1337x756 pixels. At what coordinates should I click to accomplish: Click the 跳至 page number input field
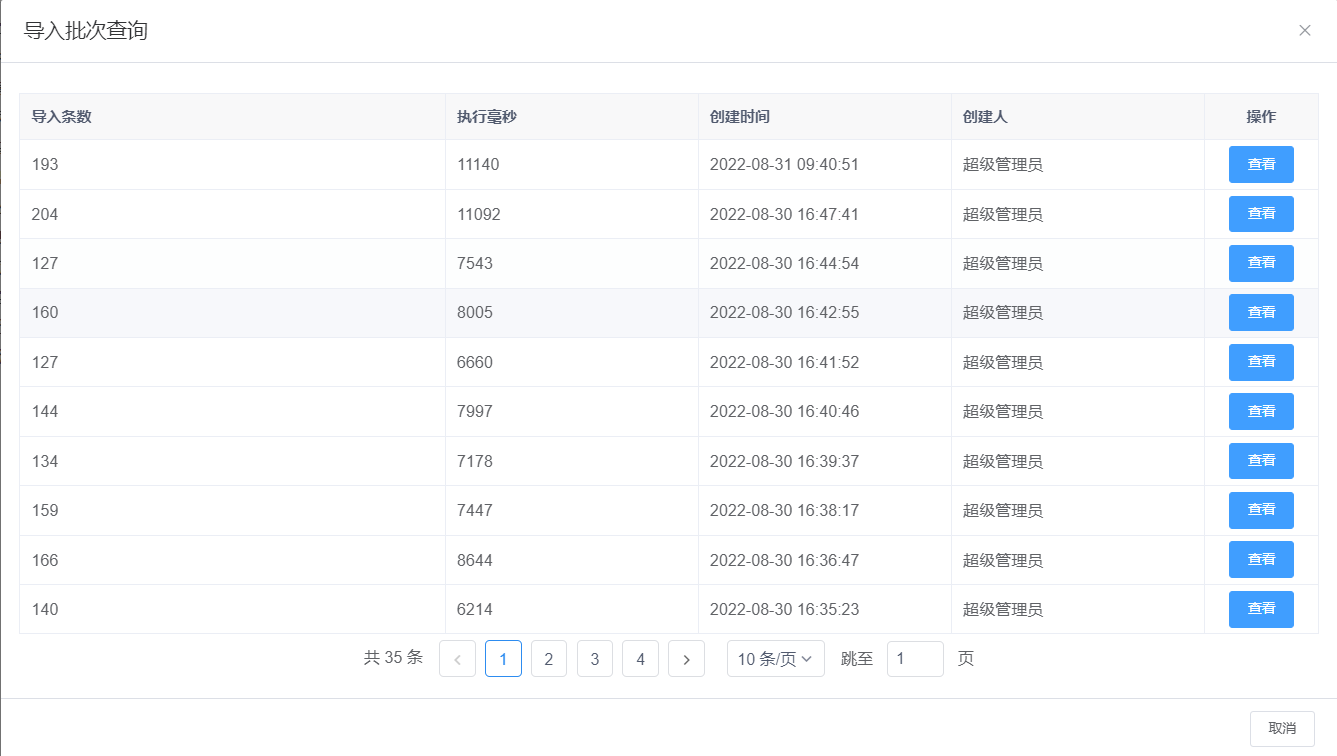(x=914, y=659)
